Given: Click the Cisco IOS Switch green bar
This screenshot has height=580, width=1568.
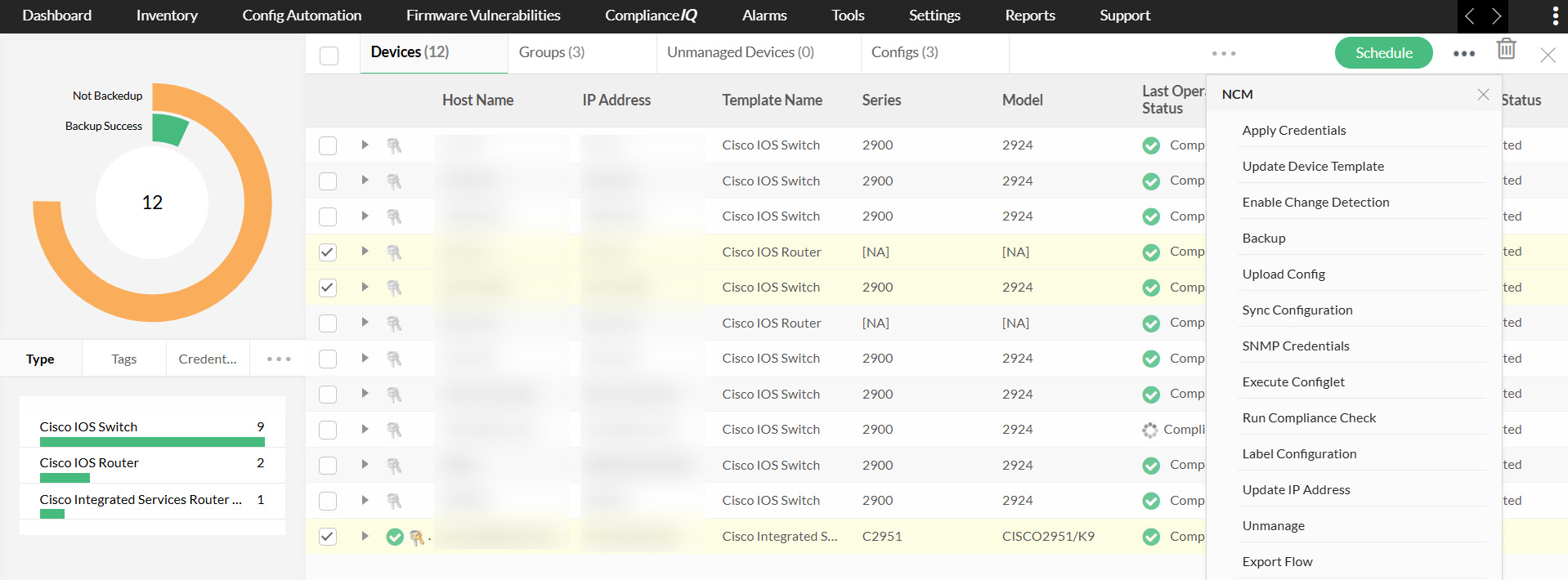Looking at the screenshot, I should pos(152,442).
